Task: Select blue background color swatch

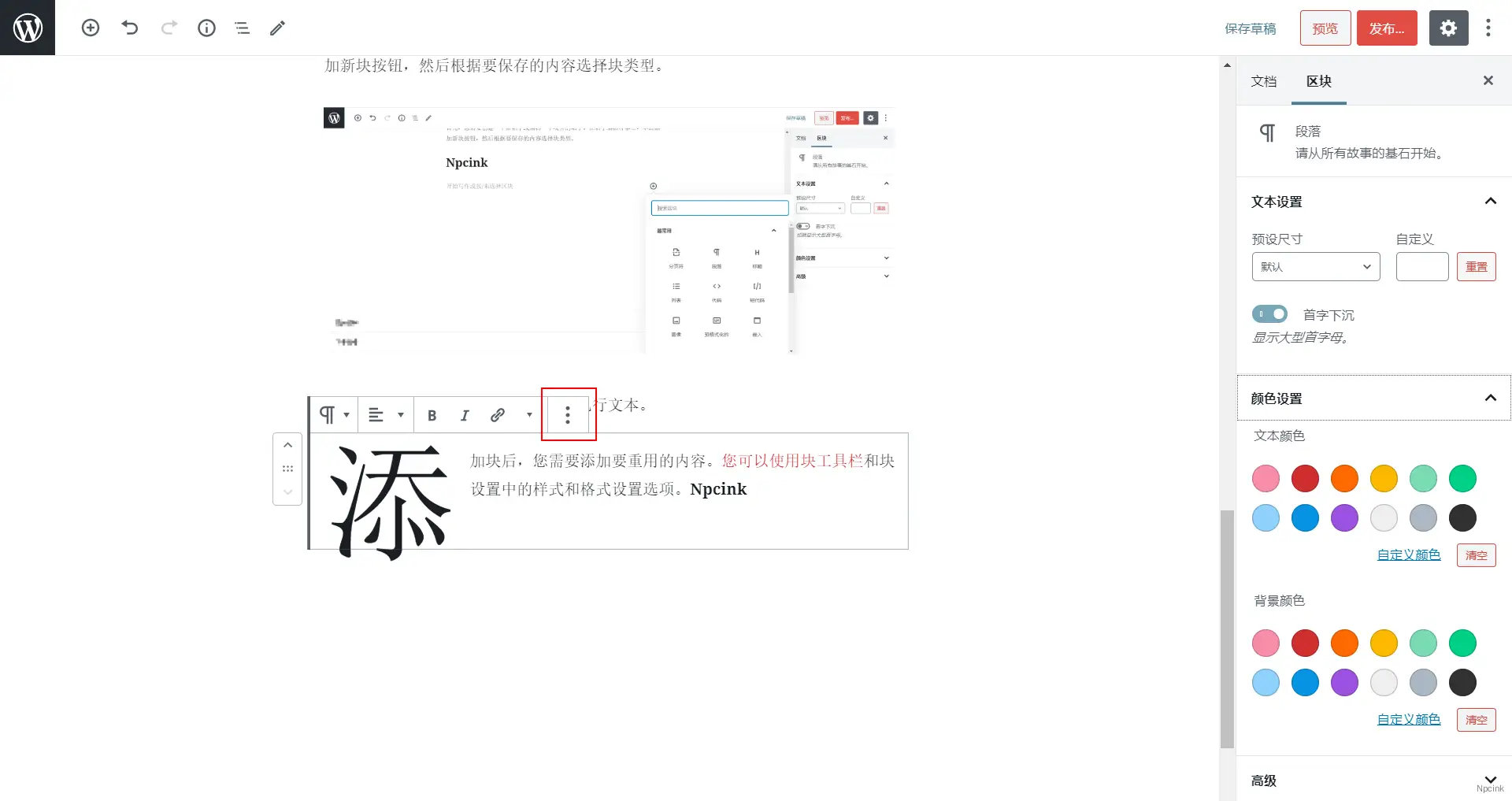Action: pos(1305,682)
